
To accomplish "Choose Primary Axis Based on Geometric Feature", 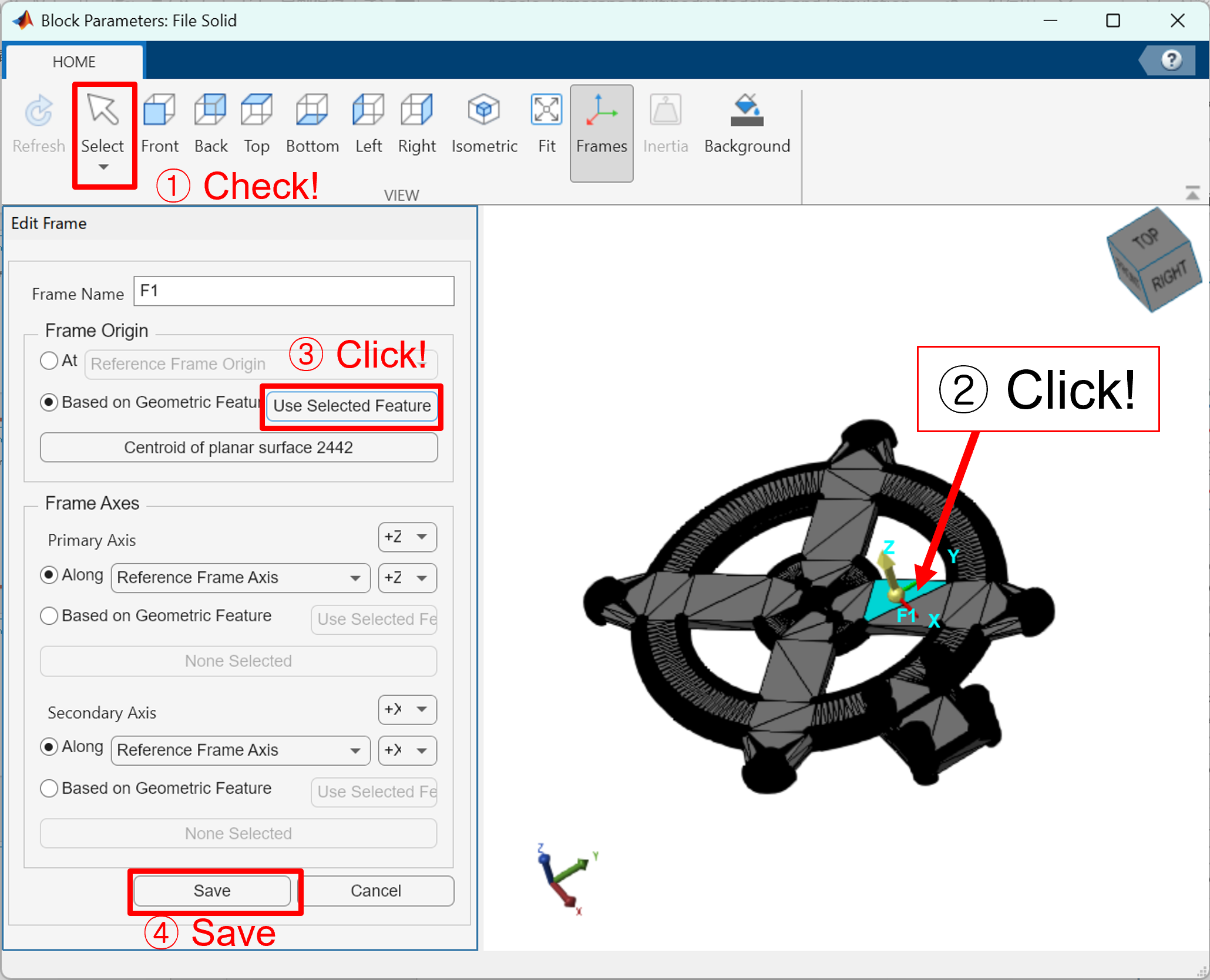I will point(49,615).
